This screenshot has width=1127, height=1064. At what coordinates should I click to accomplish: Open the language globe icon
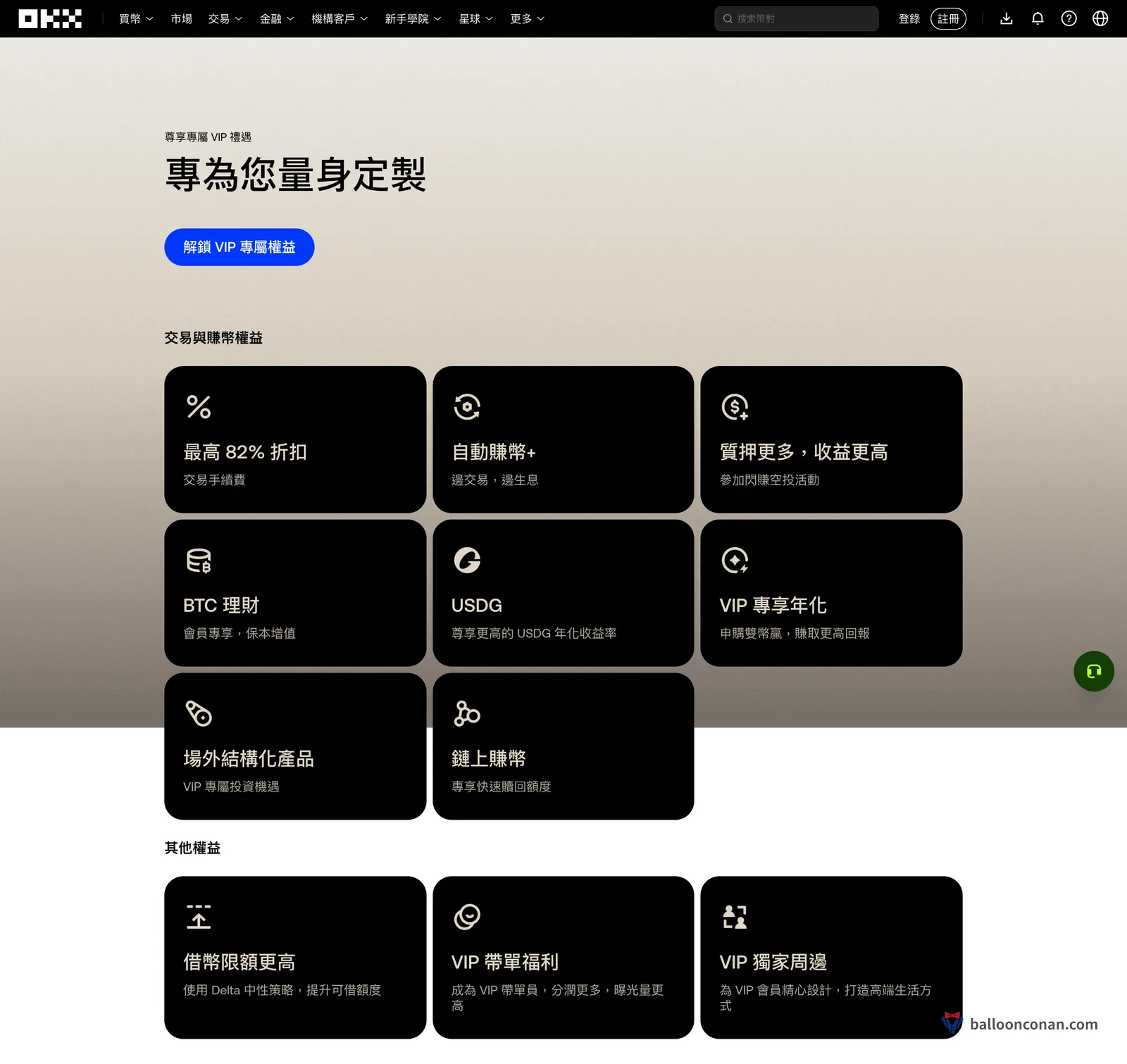(1100, 19)
